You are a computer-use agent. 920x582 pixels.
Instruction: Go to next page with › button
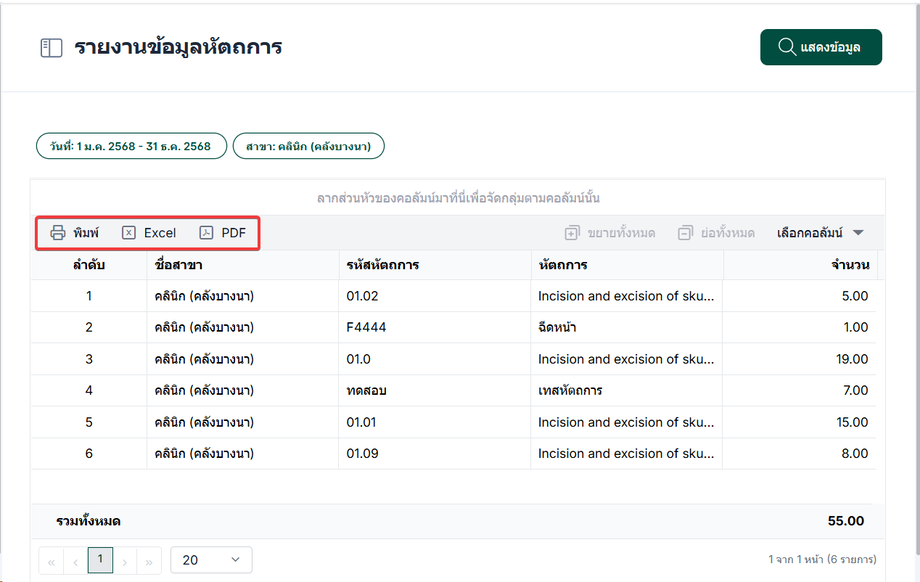click(x=125, y=561)
